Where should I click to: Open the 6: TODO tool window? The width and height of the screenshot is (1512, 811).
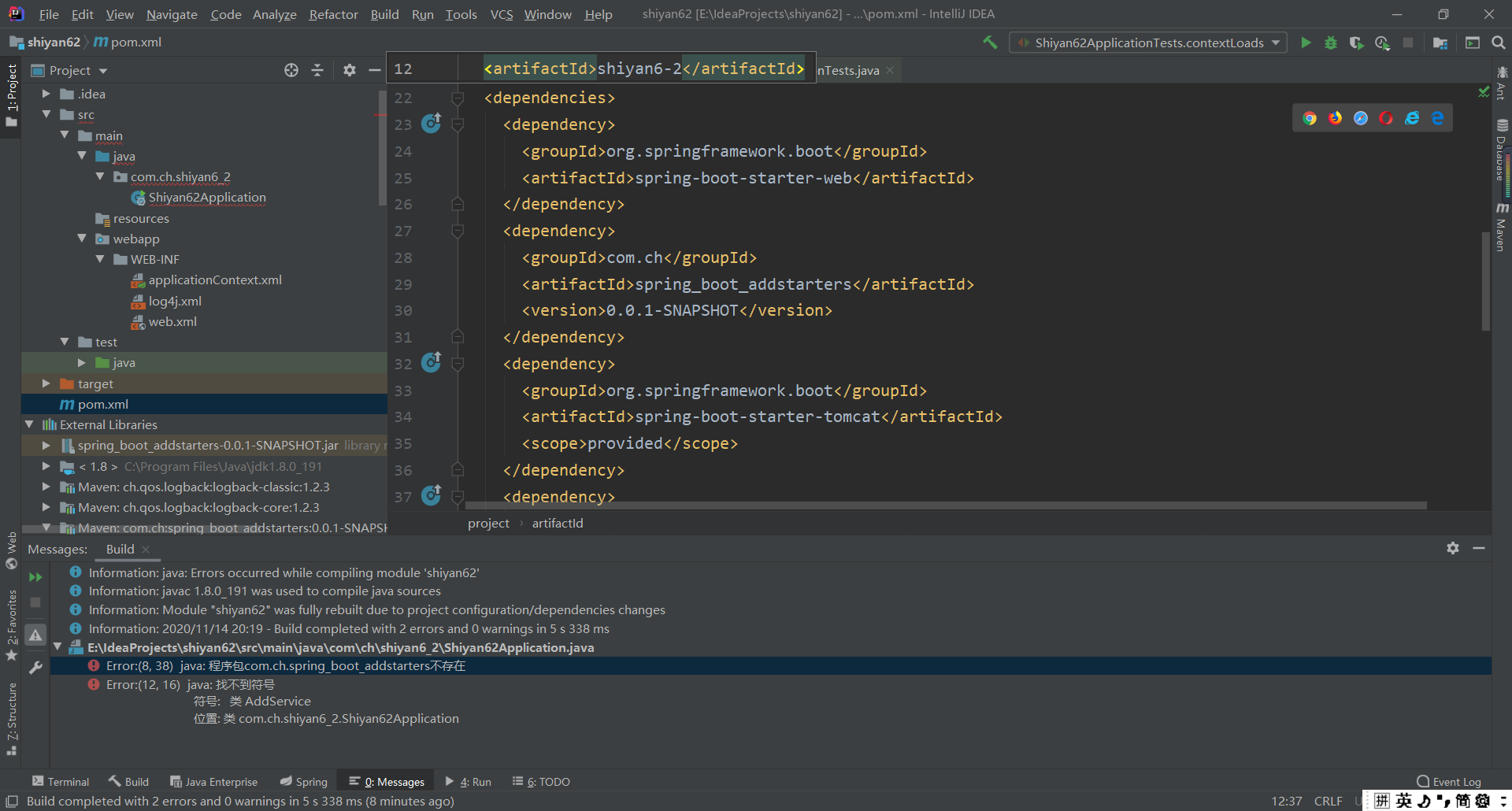(541, 782)
